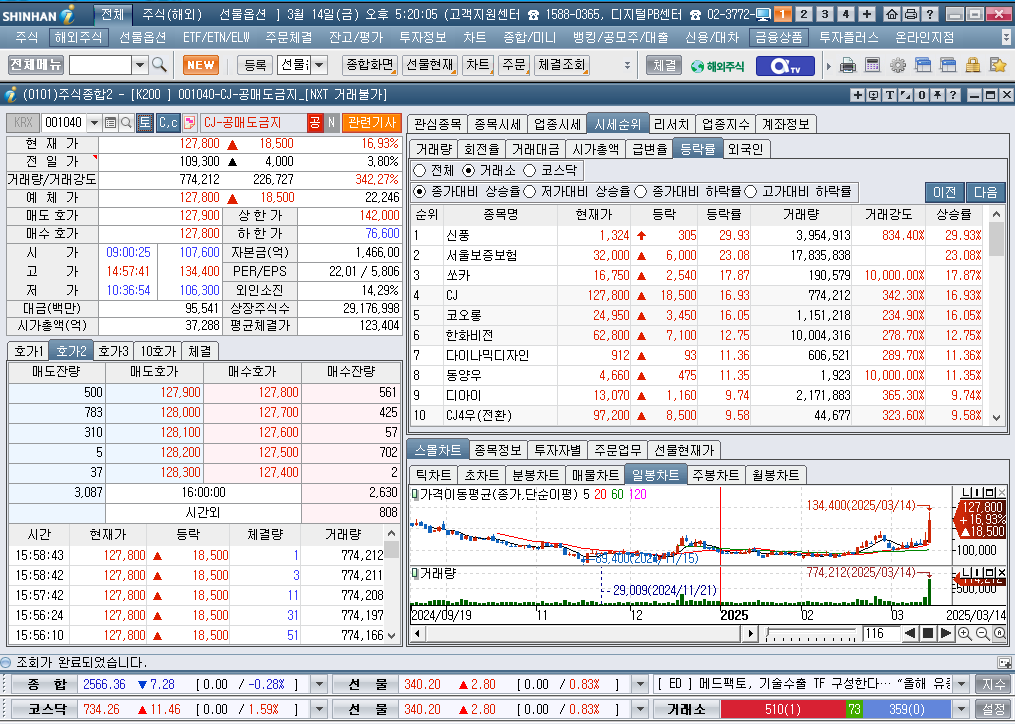Open the 금융상품 menu
This screenshot has height=724, width=1015.
coord(779,38)
